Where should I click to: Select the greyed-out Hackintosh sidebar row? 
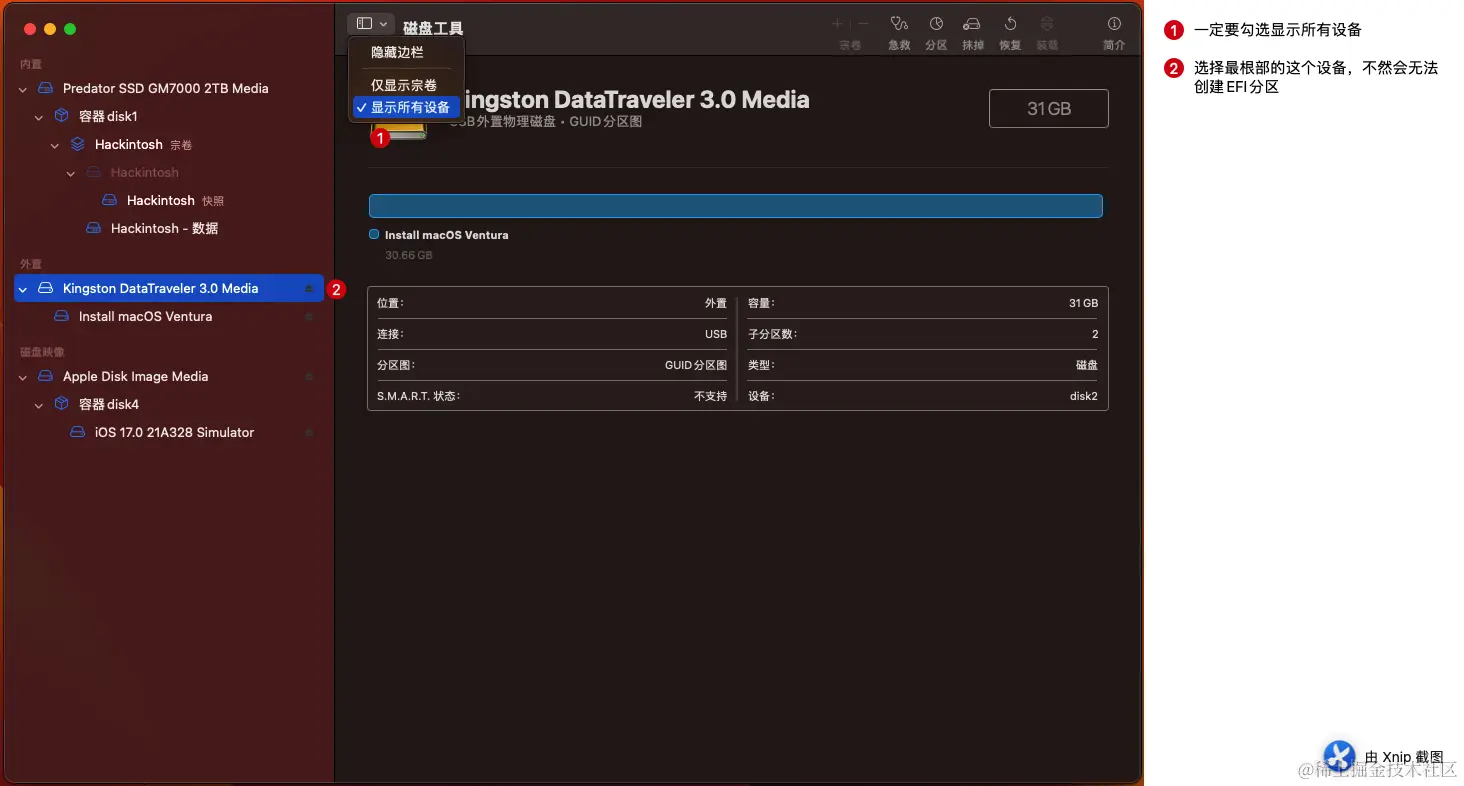click(x=169, y=172)
